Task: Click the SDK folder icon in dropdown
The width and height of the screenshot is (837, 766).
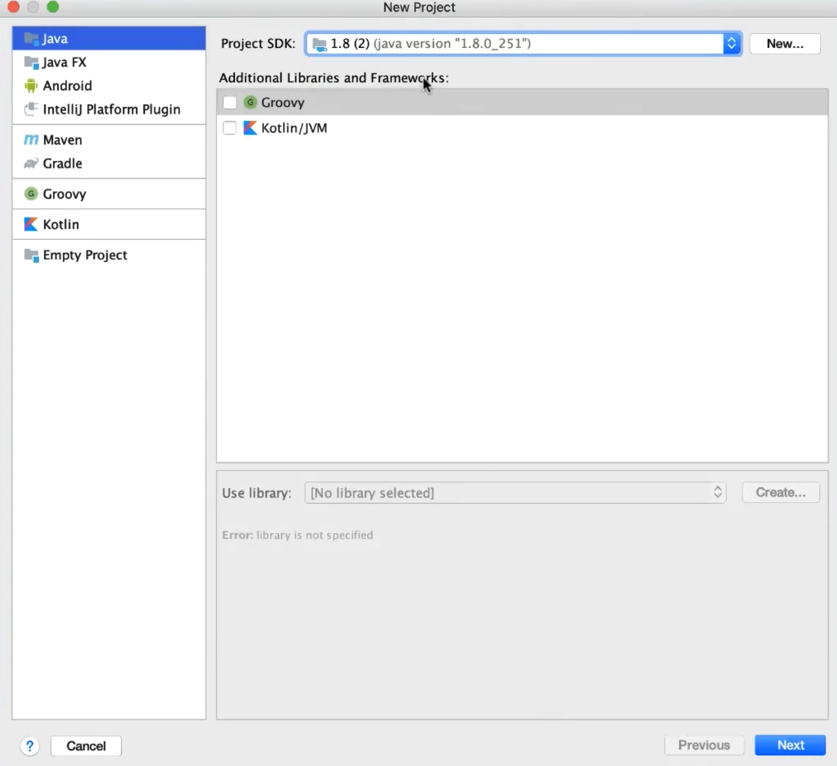Action: (x=319, y=44)
